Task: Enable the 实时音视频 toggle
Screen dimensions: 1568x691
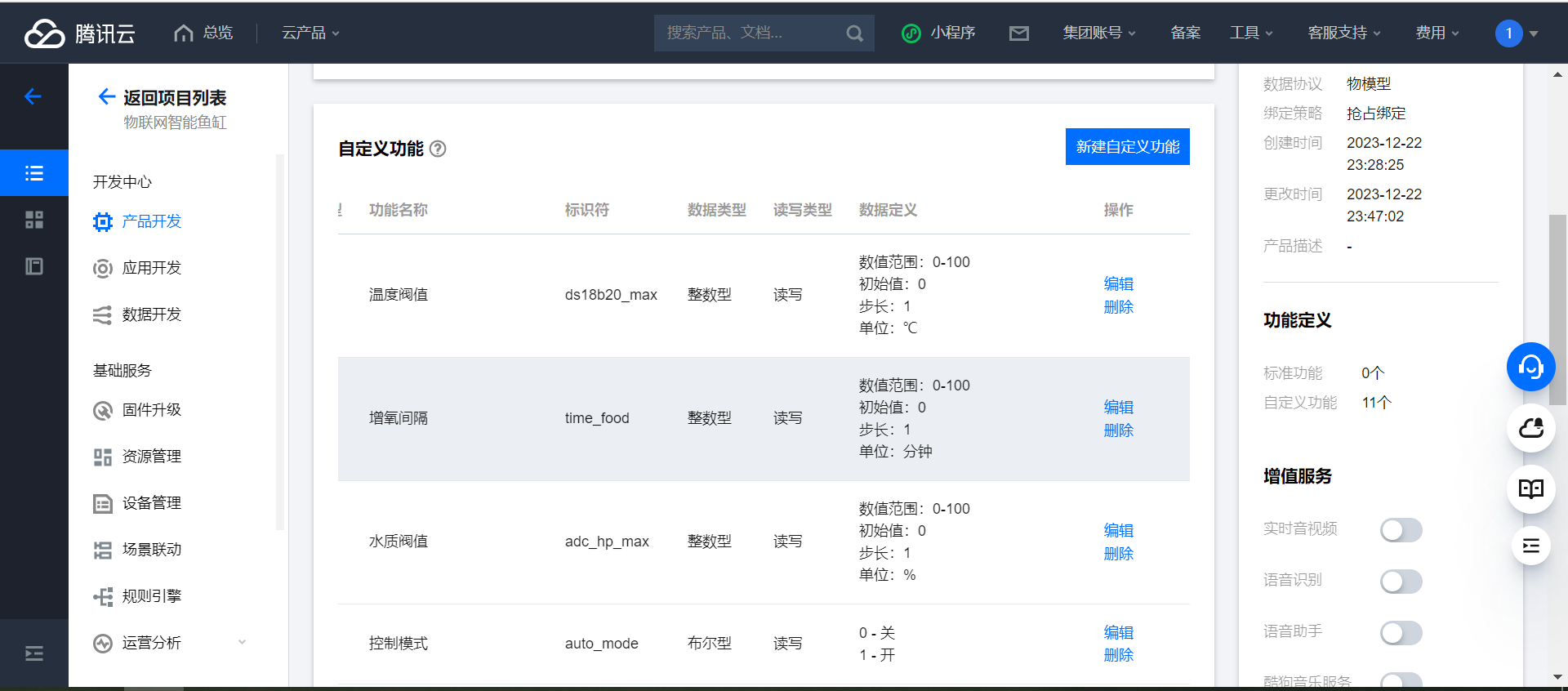Action: pos(1401,530)
